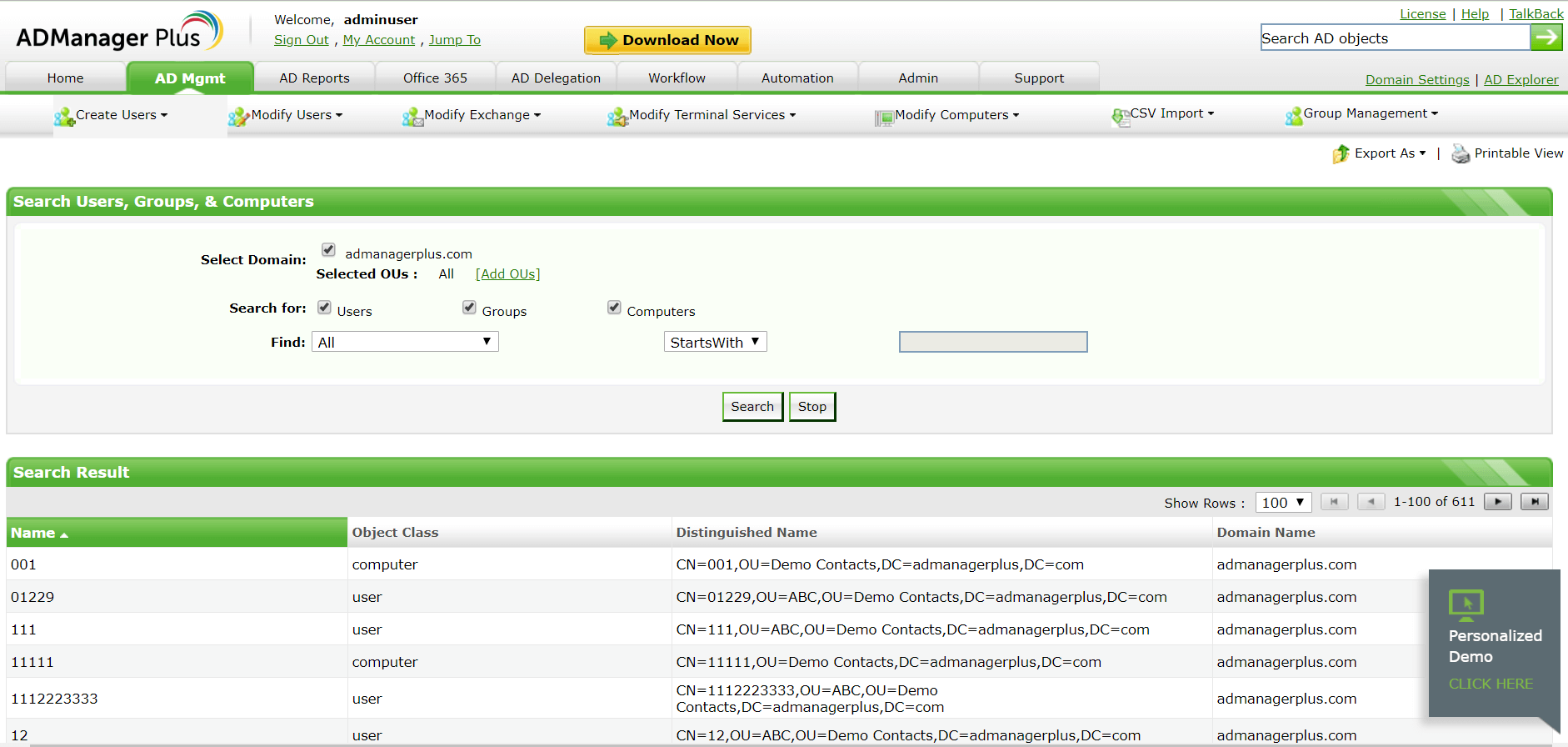This screenshot has height=747, width=1568.
Task: Click the Modify Computers icon
Action: [x=884, y=118]
